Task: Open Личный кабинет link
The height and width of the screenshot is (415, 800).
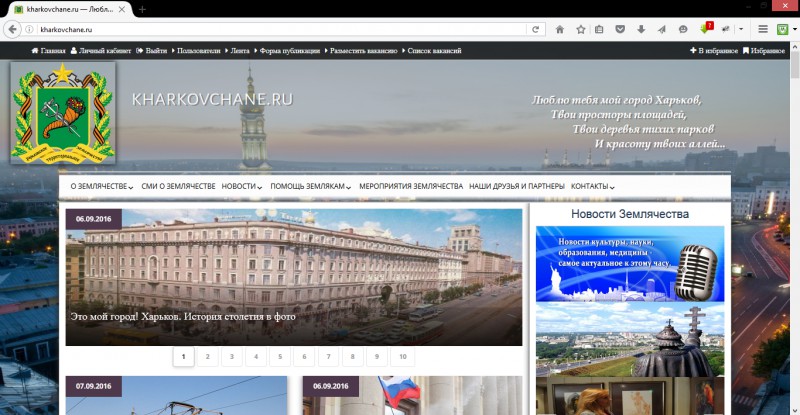Action: (x=101, y=51)
